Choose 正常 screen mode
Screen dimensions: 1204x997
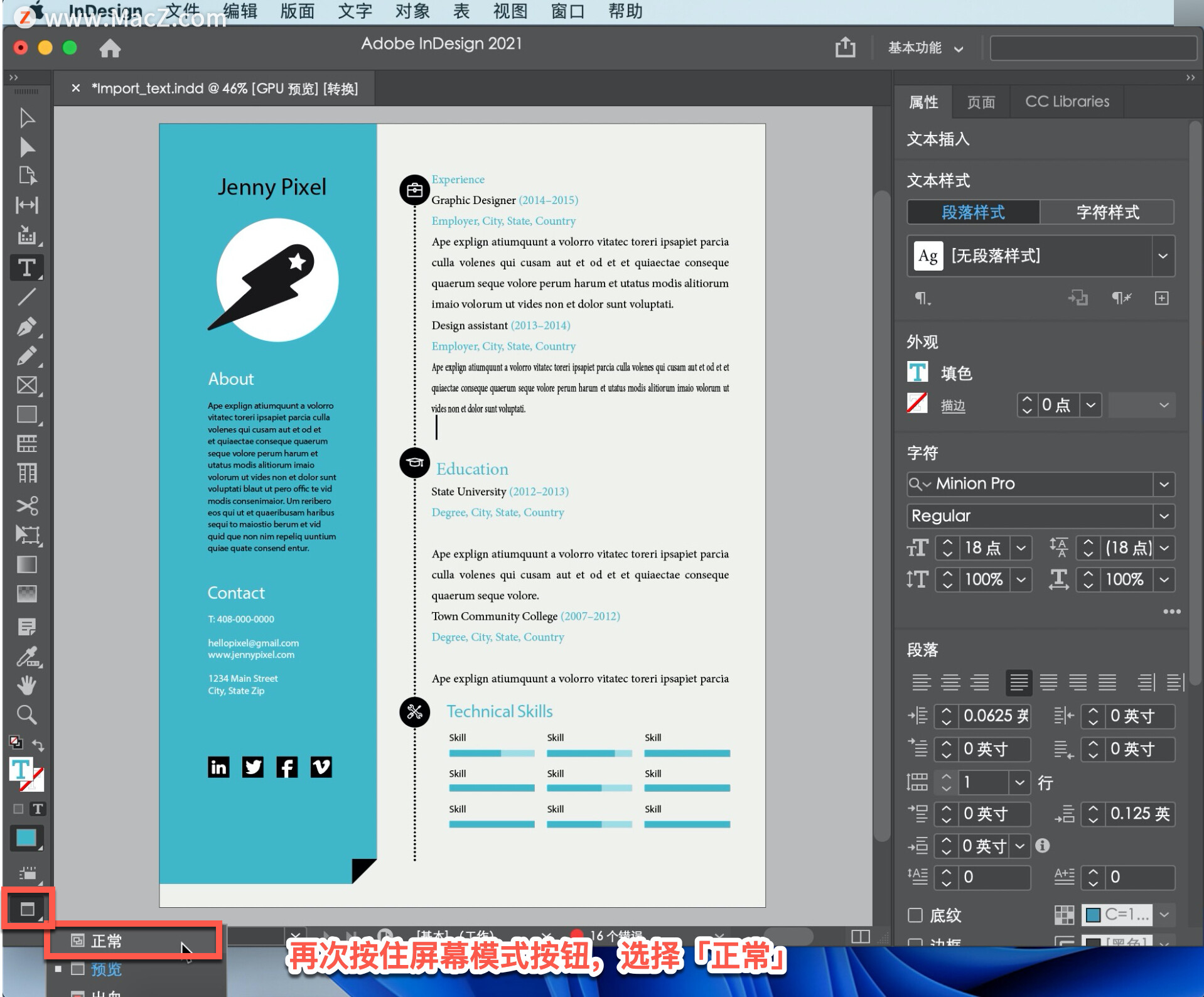(133, 940)
